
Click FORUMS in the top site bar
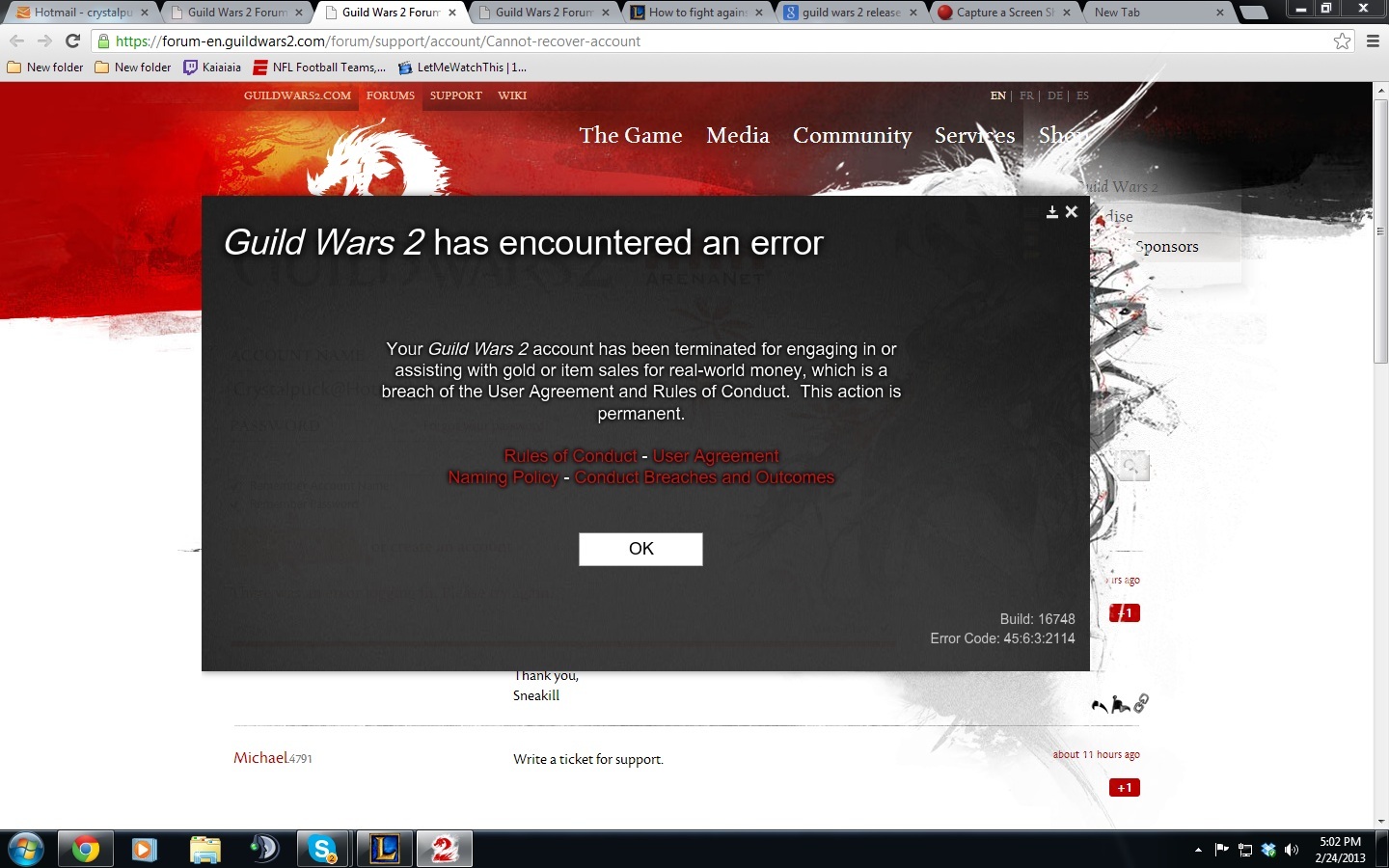[391, 95]
